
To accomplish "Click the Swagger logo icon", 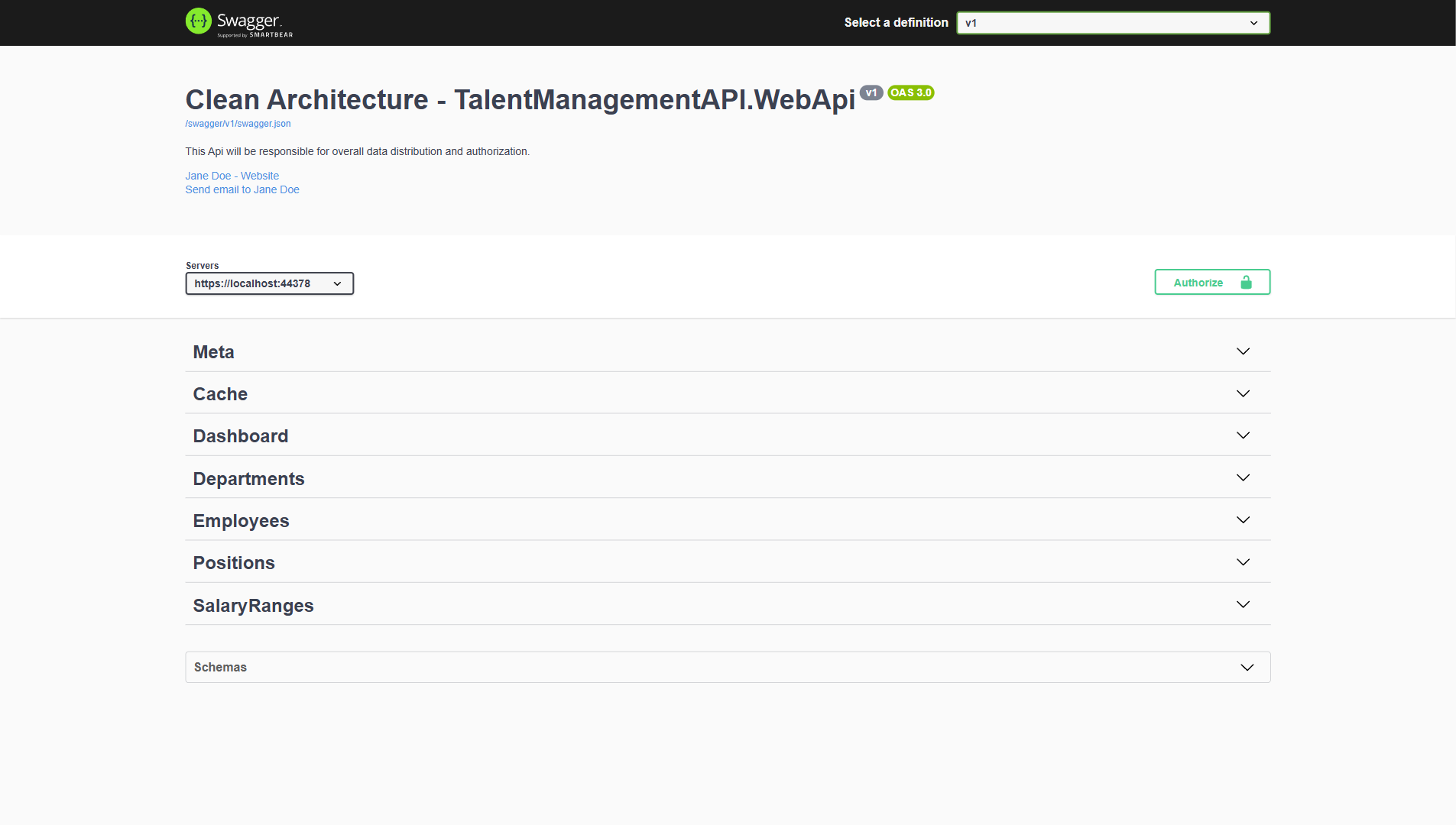I will 199,21.
